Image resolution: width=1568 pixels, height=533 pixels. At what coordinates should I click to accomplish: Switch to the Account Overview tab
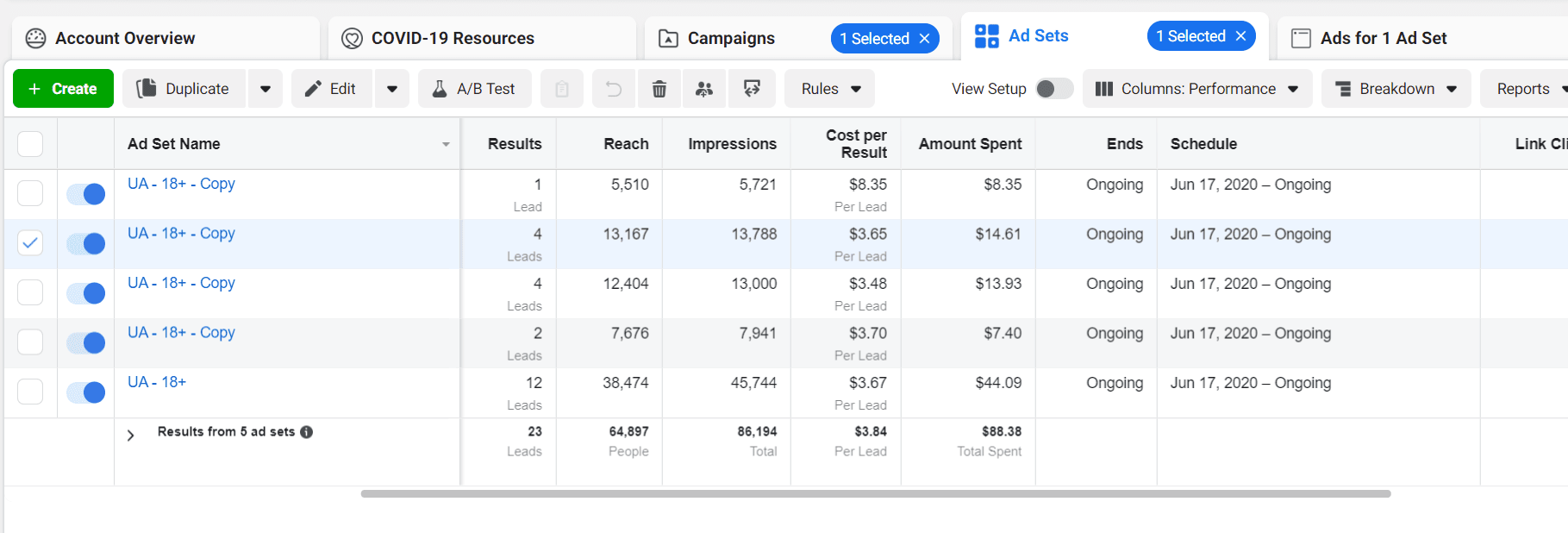125,39
